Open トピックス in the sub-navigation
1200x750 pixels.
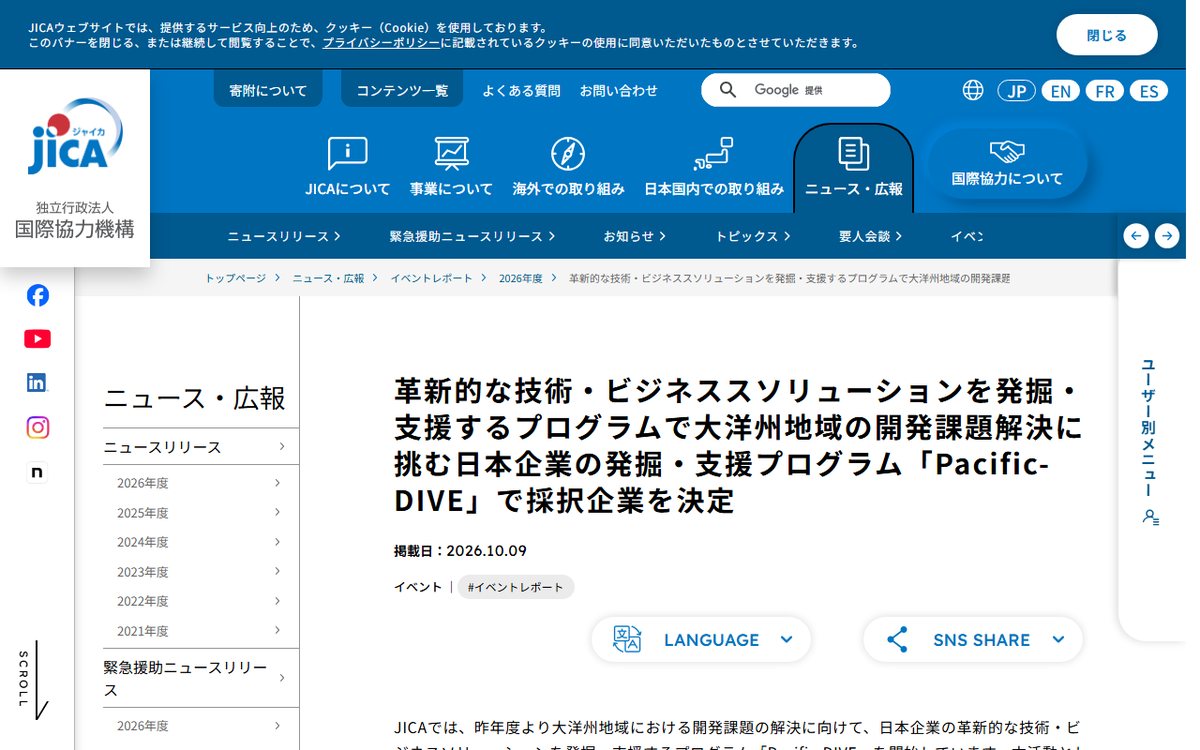(x=753, y=236)
